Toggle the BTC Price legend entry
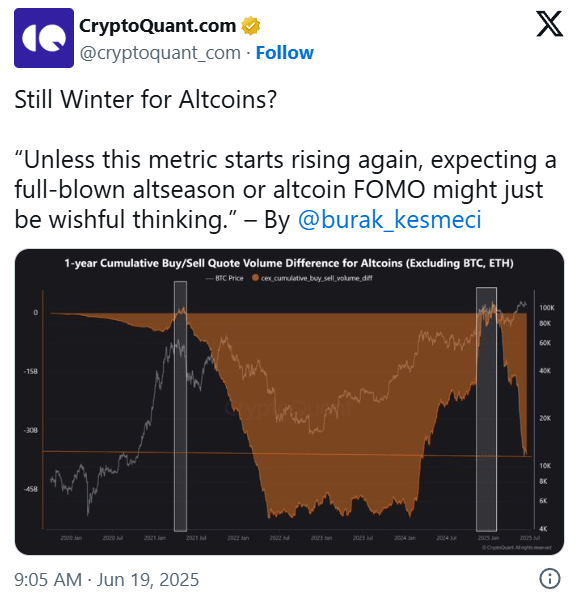 point(225,278)
